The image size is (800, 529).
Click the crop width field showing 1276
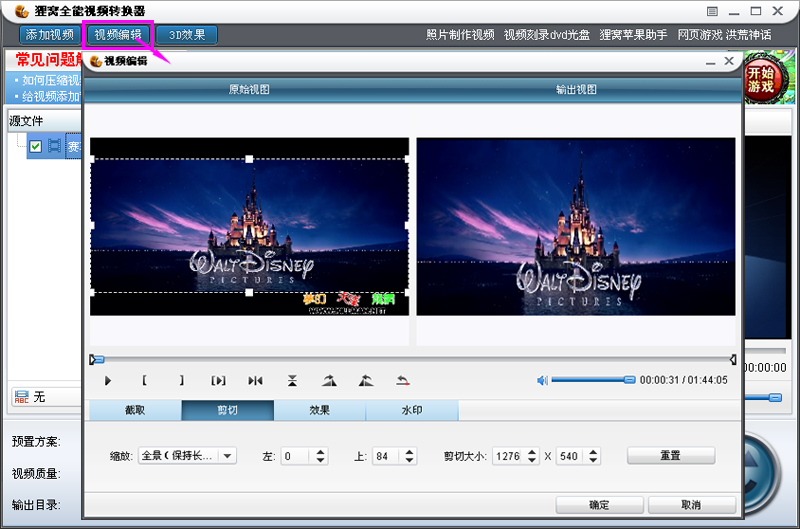pyautogui.click(x=509, y=456)
